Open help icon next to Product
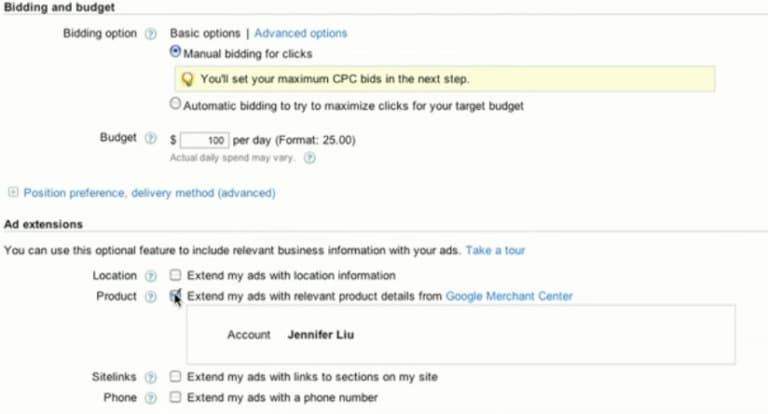Image resolution: width=768 pixels, height=414 pixels. pyautogui.click(x=151, y=297)
